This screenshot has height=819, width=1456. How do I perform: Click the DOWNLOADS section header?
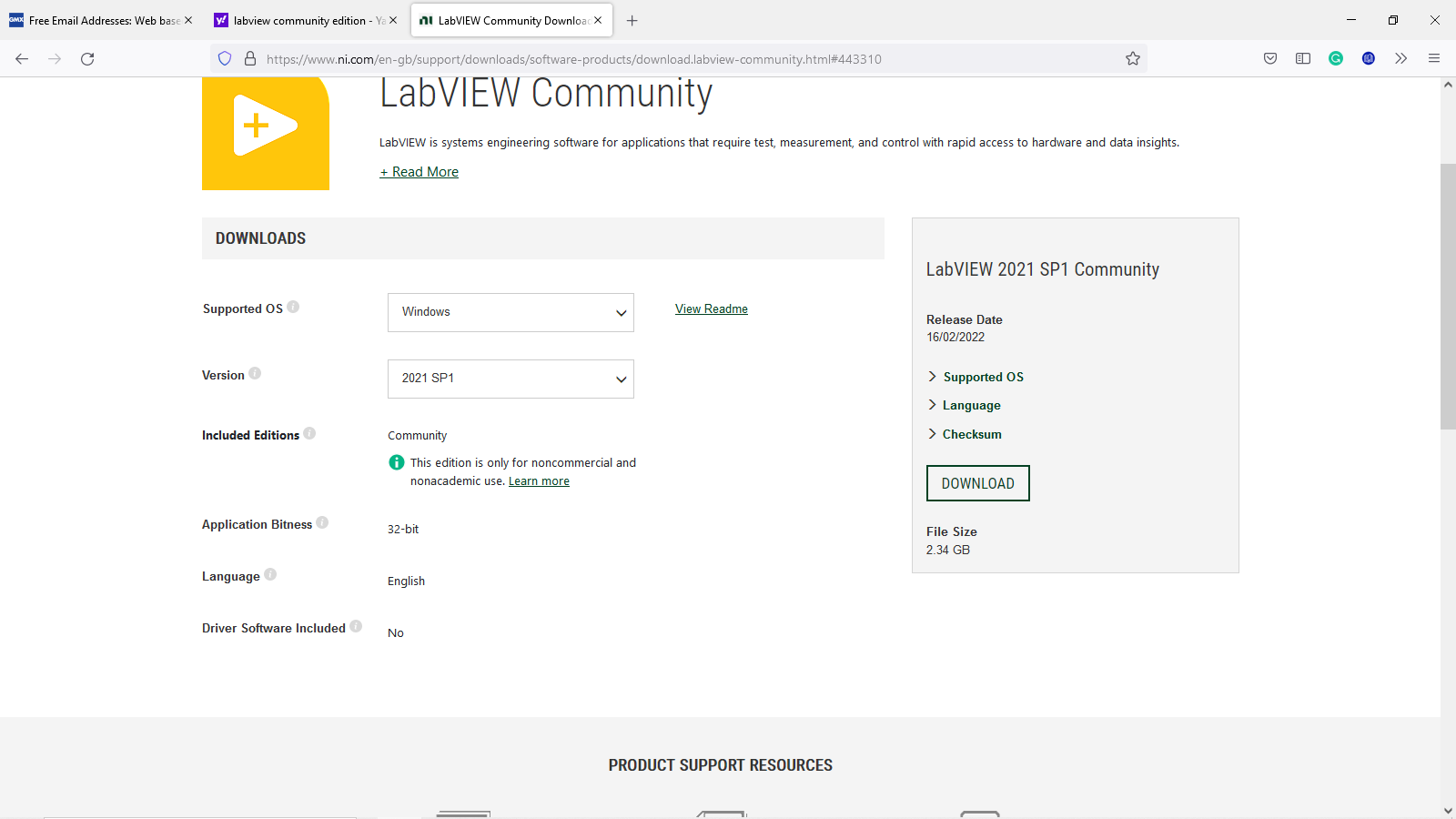[543, 238]
